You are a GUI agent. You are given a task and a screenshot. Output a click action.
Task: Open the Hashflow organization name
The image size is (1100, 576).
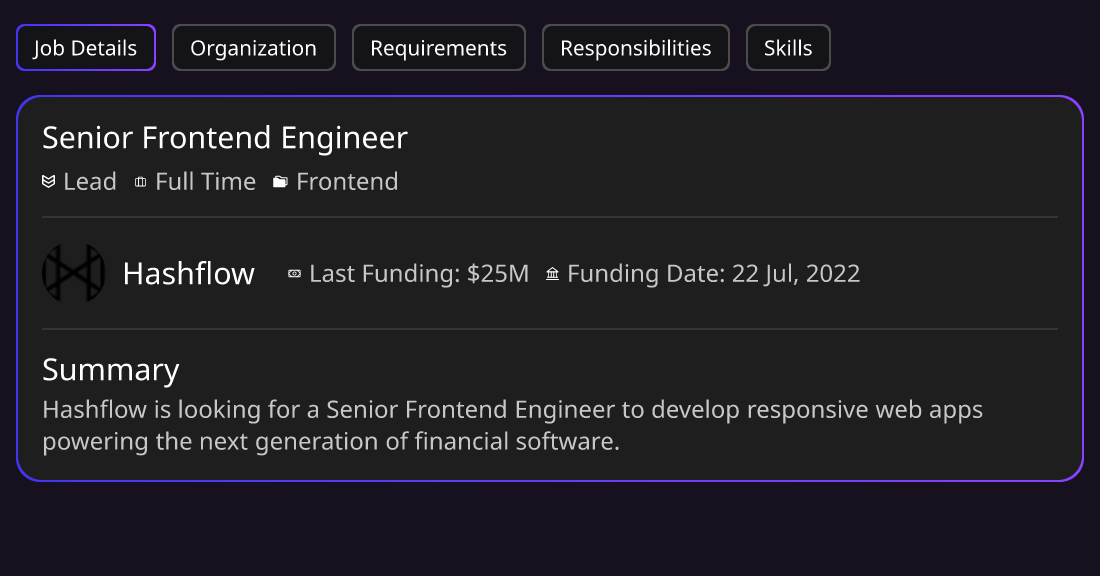(x=189, y=273)
